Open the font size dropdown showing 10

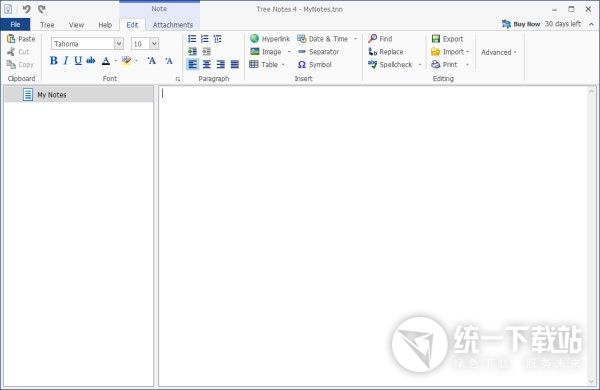click(154, 44)
